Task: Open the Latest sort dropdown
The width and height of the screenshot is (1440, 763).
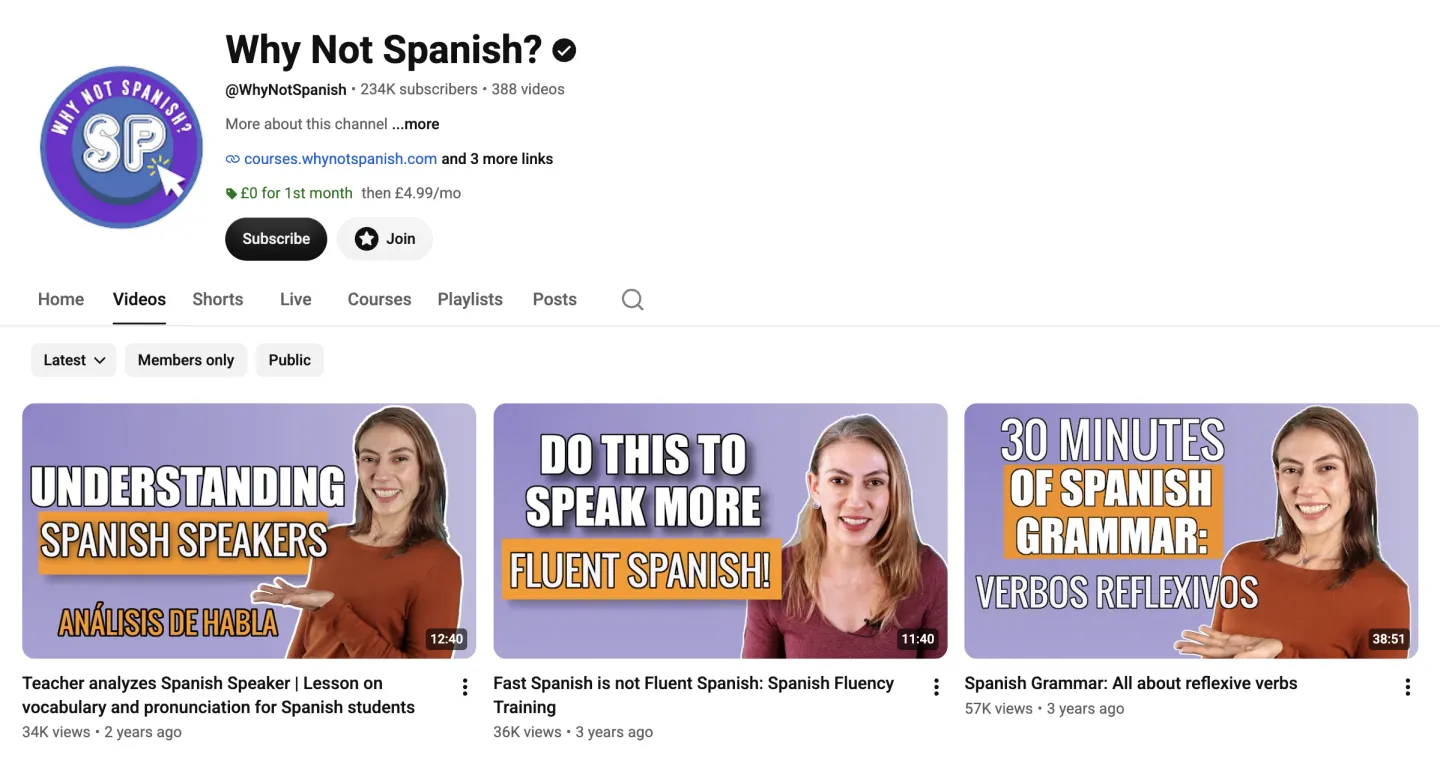Action: [x=74, y=360]
